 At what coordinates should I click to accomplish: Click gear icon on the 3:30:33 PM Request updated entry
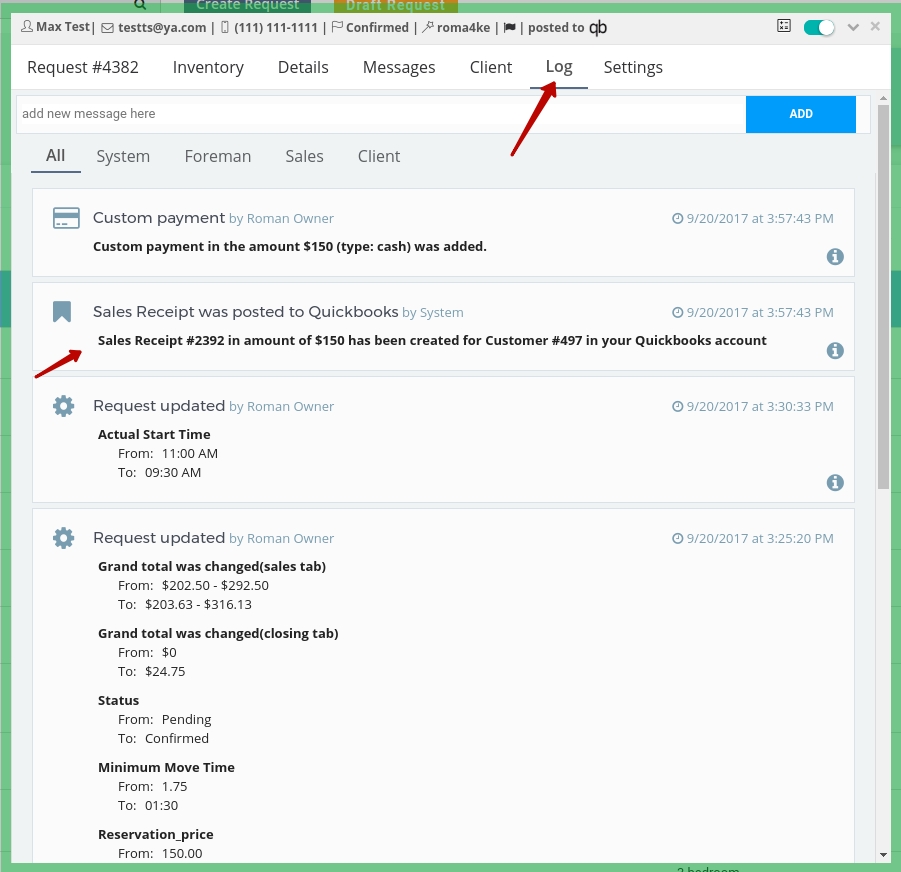63,406
